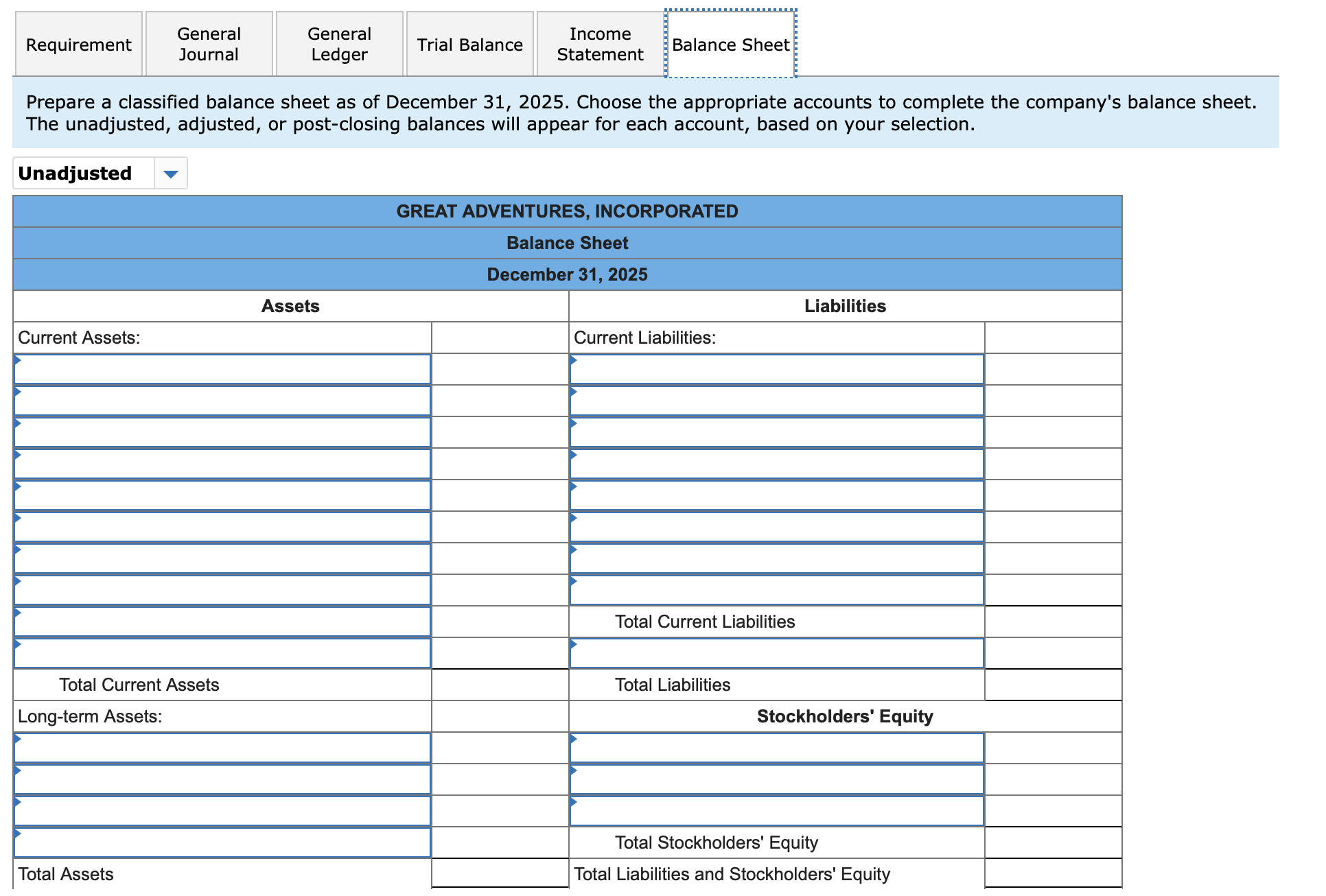Open second current liabilities account dropdown
Viewport: 1326px width, 896px height.
pos(776,401)
